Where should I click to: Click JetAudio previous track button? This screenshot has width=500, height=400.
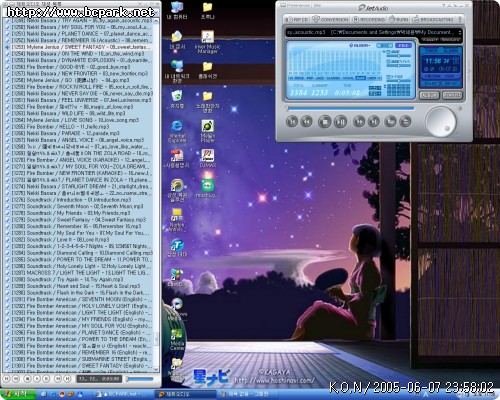(x=292, y=121)
